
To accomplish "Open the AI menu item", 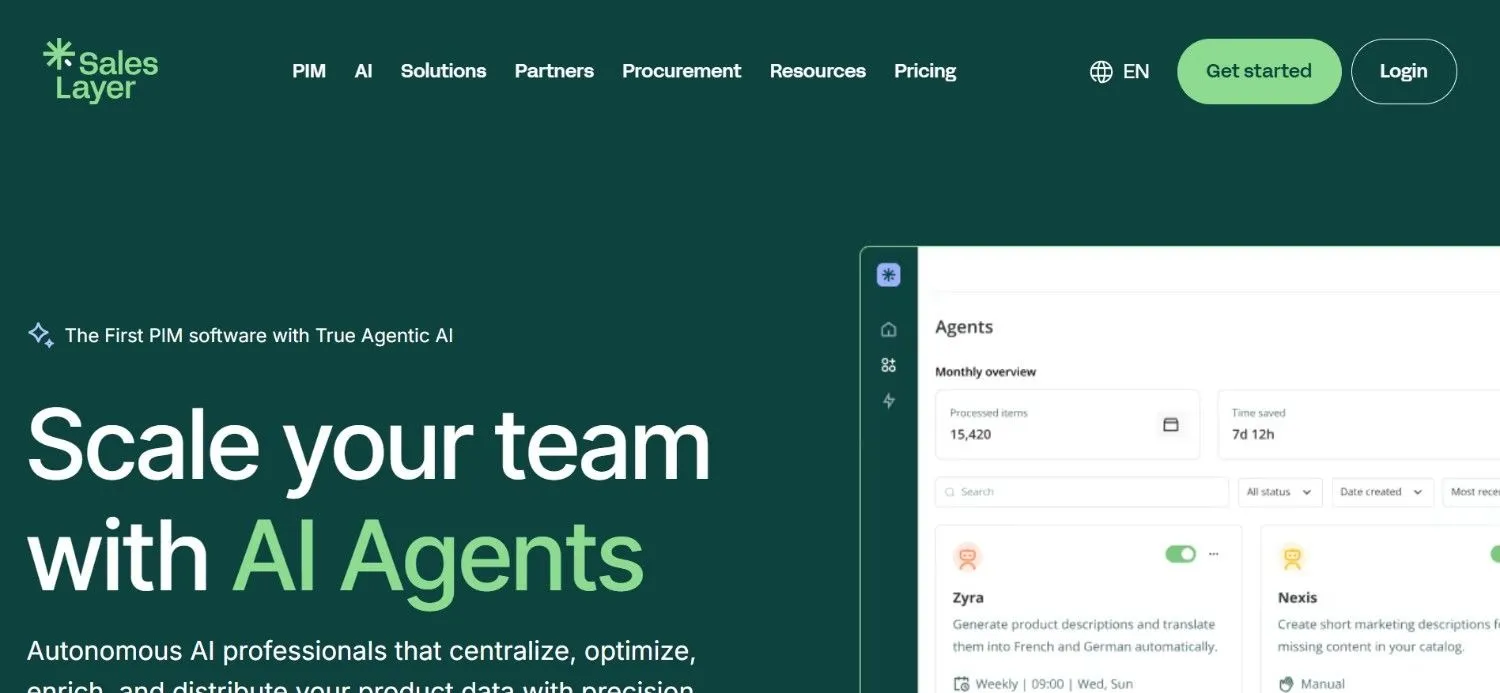I will pyautogui.click(x=363, y=71).
